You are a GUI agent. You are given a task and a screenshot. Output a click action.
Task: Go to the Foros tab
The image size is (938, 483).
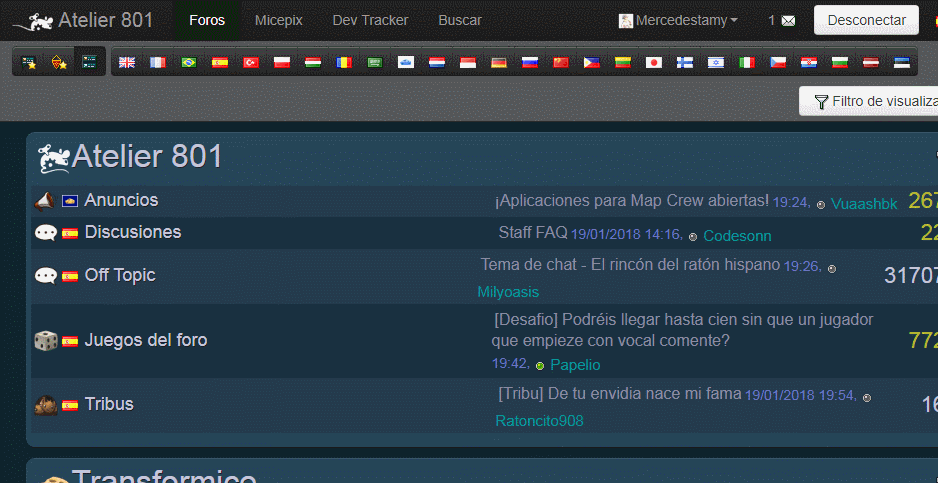tap(207, 20)
